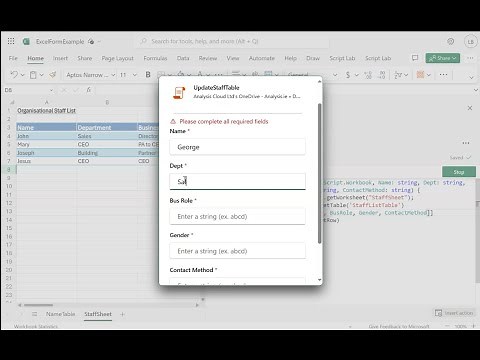The height and width of the screenshot is (360, 480).
Task: Click the Select All corner triangle
Action: click(12, 102)
